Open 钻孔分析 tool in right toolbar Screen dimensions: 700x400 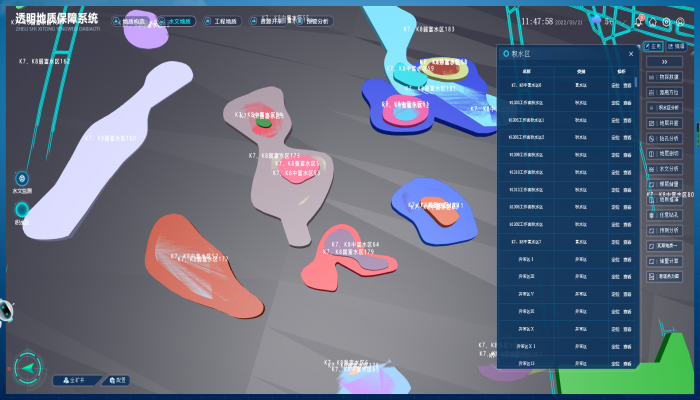[666, 138]
